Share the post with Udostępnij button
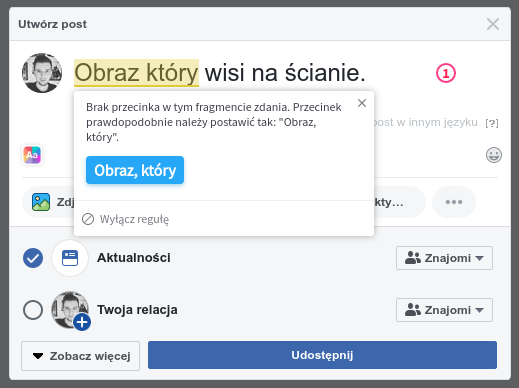This screenshot has width=519, height=388. (x=322, y=355)
